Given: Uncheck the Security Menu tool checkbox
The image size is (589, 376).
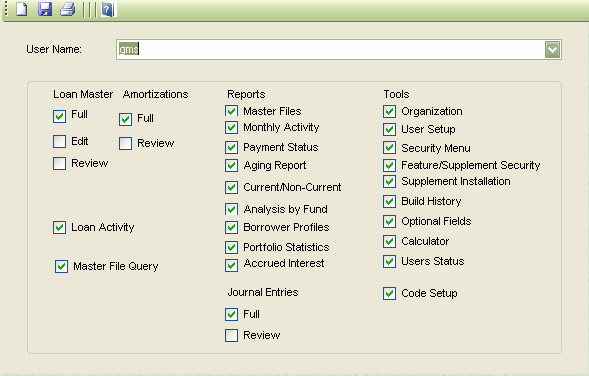Looking at the screenshot, I should coord(390,148).
